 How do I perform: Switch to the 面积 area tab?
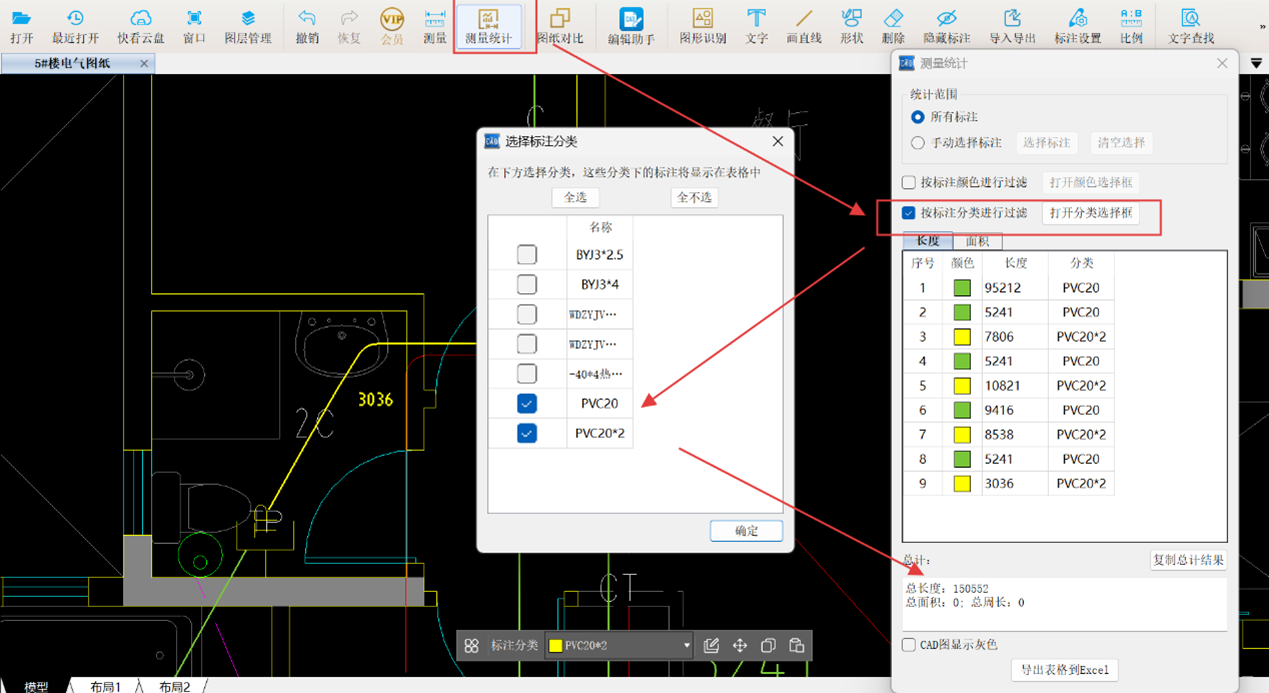point(977,241)
